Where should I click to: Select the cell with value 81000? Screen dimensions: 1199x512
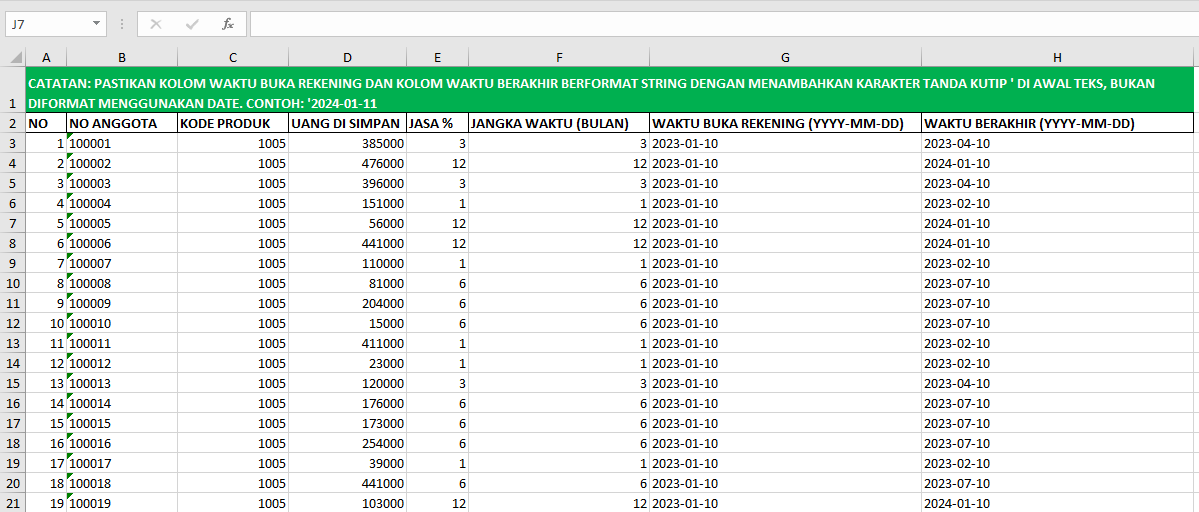tap(347, 284)
